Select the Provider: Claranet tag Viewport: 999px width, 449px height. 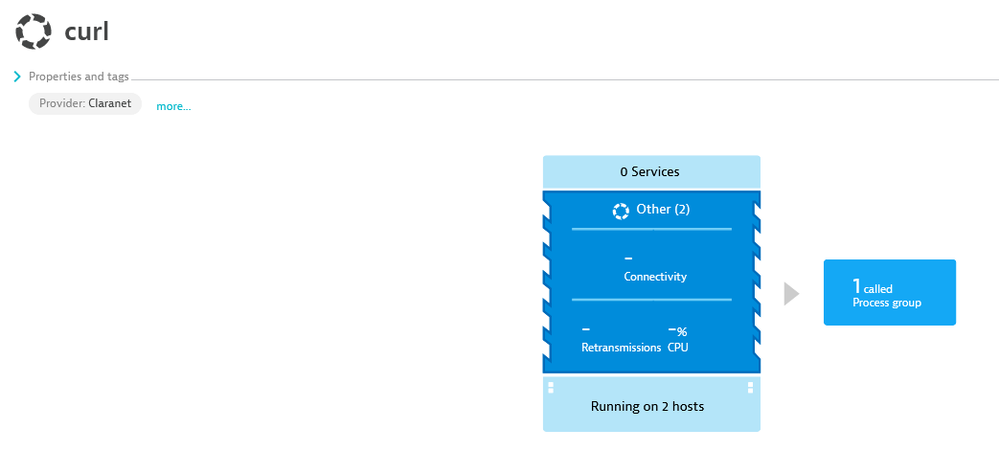click(x=86, y=104)
